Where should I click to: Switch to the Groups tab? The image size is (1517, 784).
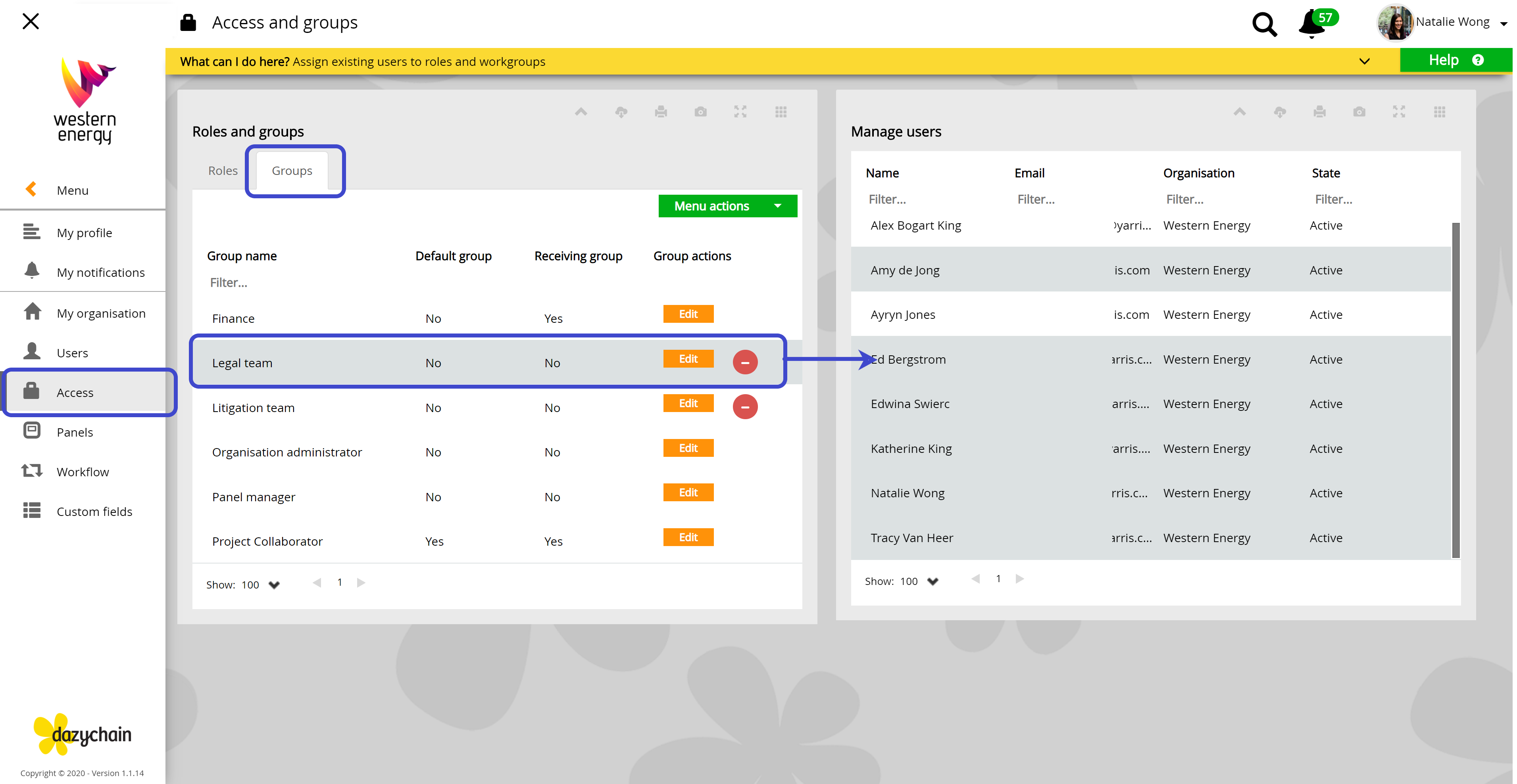coord(292,171)
